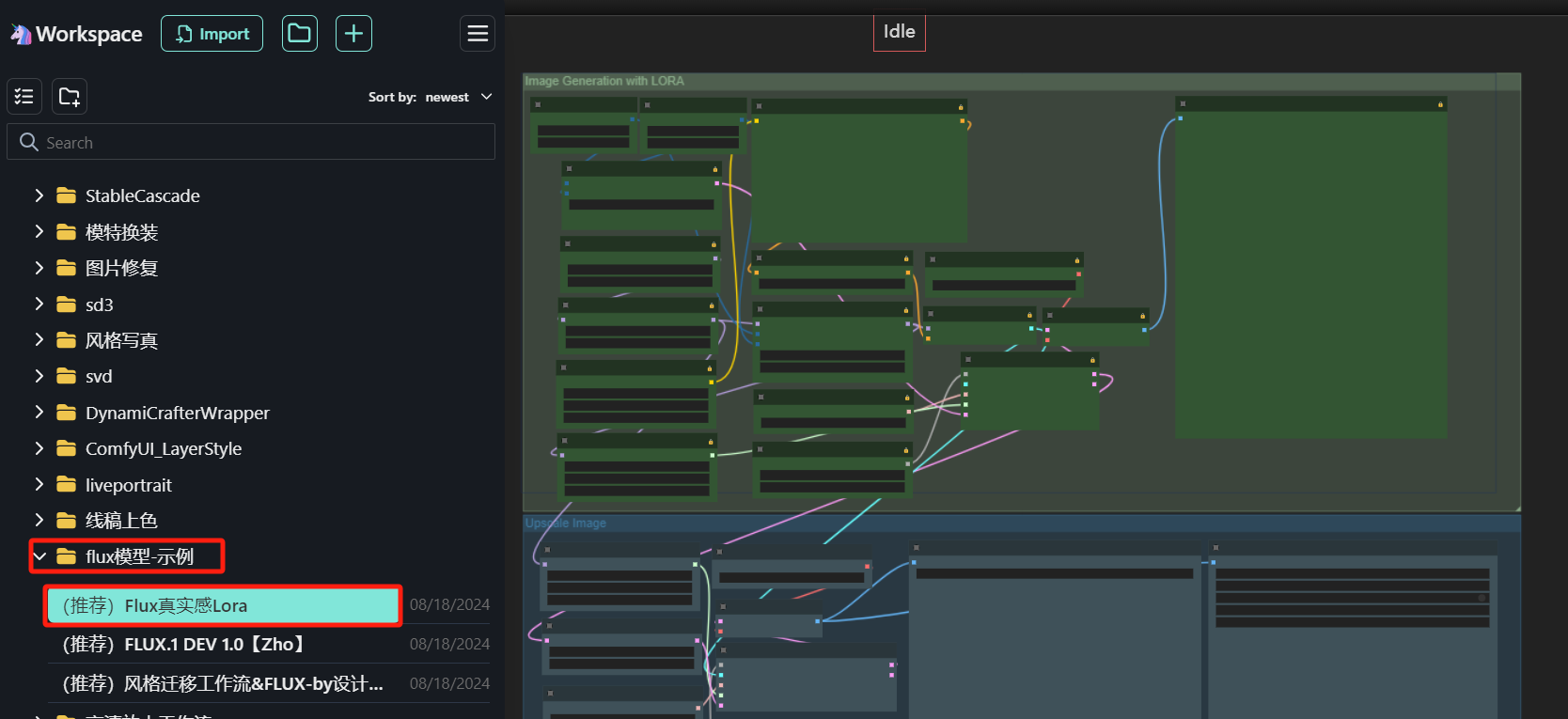Click the Idle status indicator
The width and height of the screenshot is (1568, 719).
point(900,32)
